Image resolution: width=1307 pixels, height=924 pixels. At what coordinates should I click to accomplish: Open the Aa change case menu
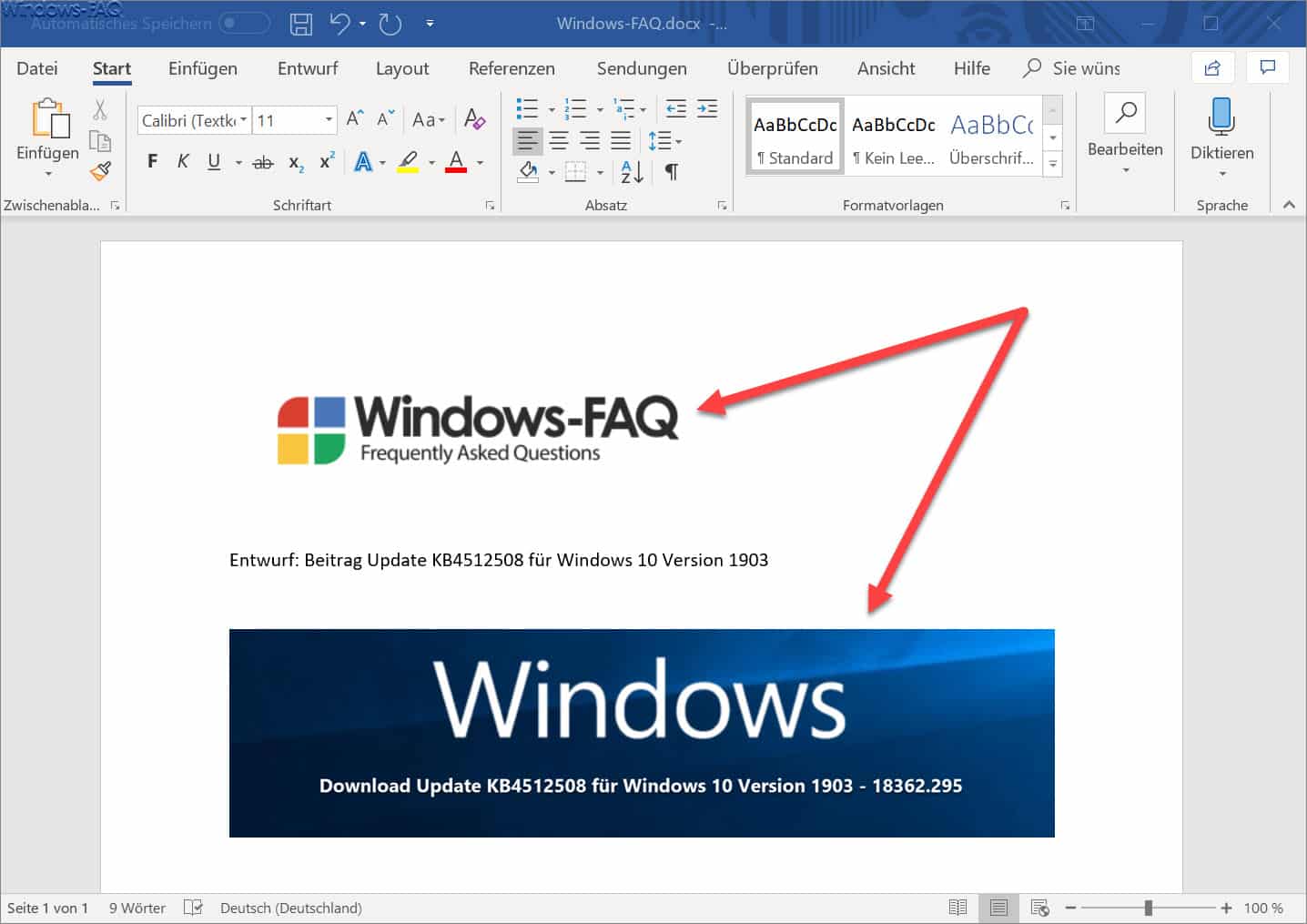pos(429,119)
